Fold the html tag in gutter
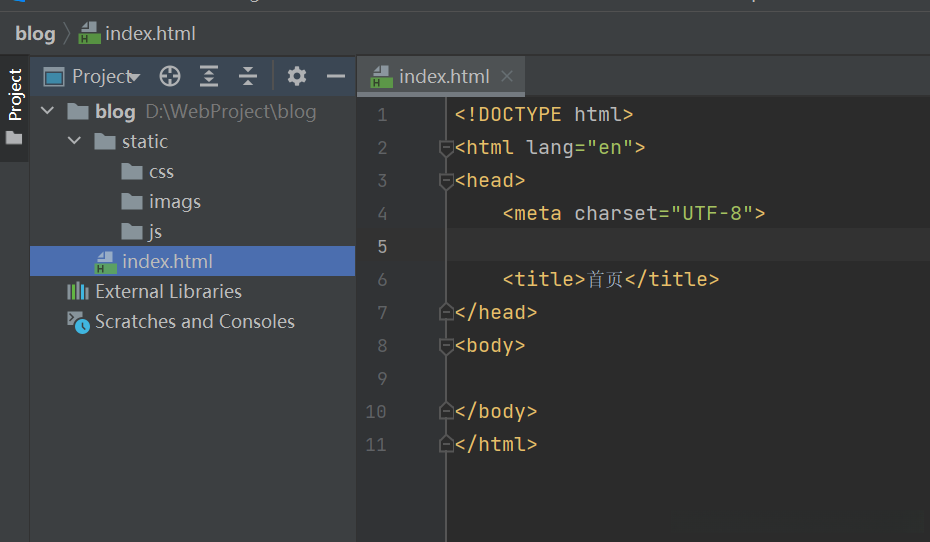This screenshot has width=930, height=542. tap(446, 148)
